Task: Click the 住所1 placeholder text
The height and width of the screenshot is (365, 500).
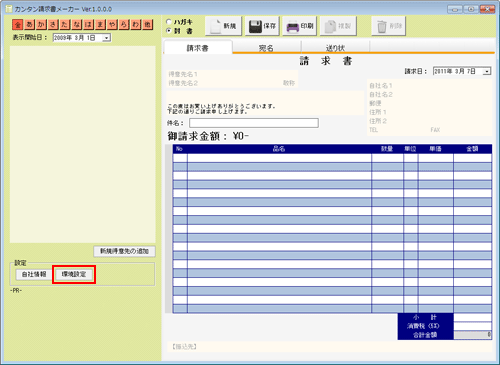Action: 378,112
